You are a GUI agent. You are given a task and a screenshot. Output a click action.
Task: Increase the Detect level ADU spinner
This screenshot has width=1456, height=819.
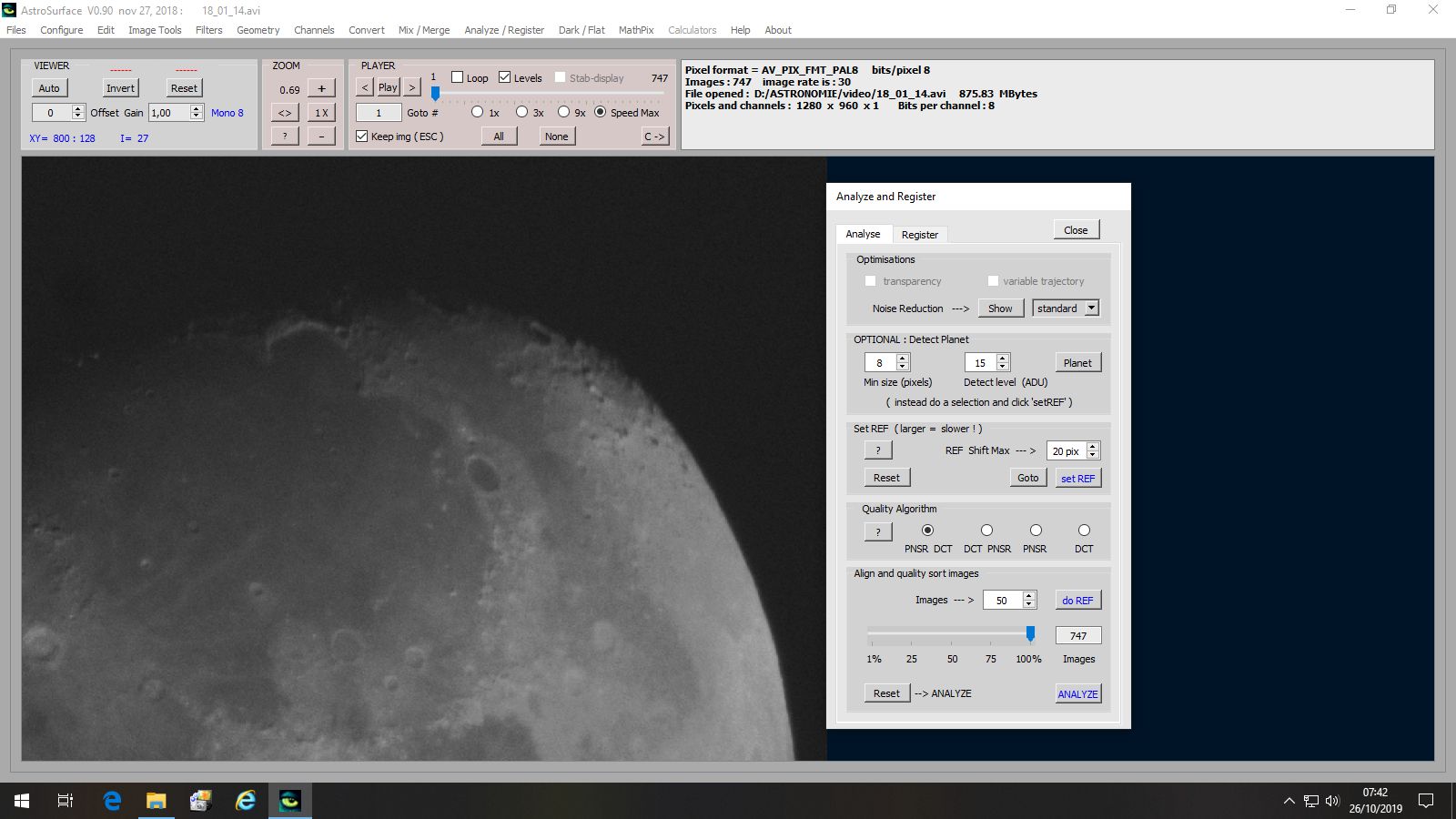[x=1003, y=359]
